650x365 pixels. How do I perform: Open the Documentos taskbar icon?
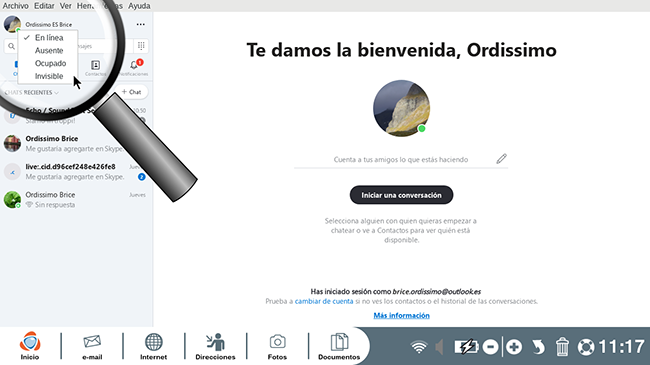coord(339,347)
